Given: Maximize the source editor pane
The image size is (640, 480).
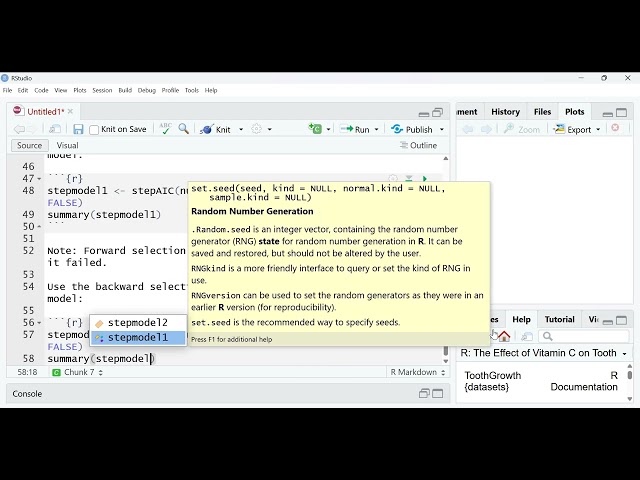Looking at the screenshot, I should point(438,112).
